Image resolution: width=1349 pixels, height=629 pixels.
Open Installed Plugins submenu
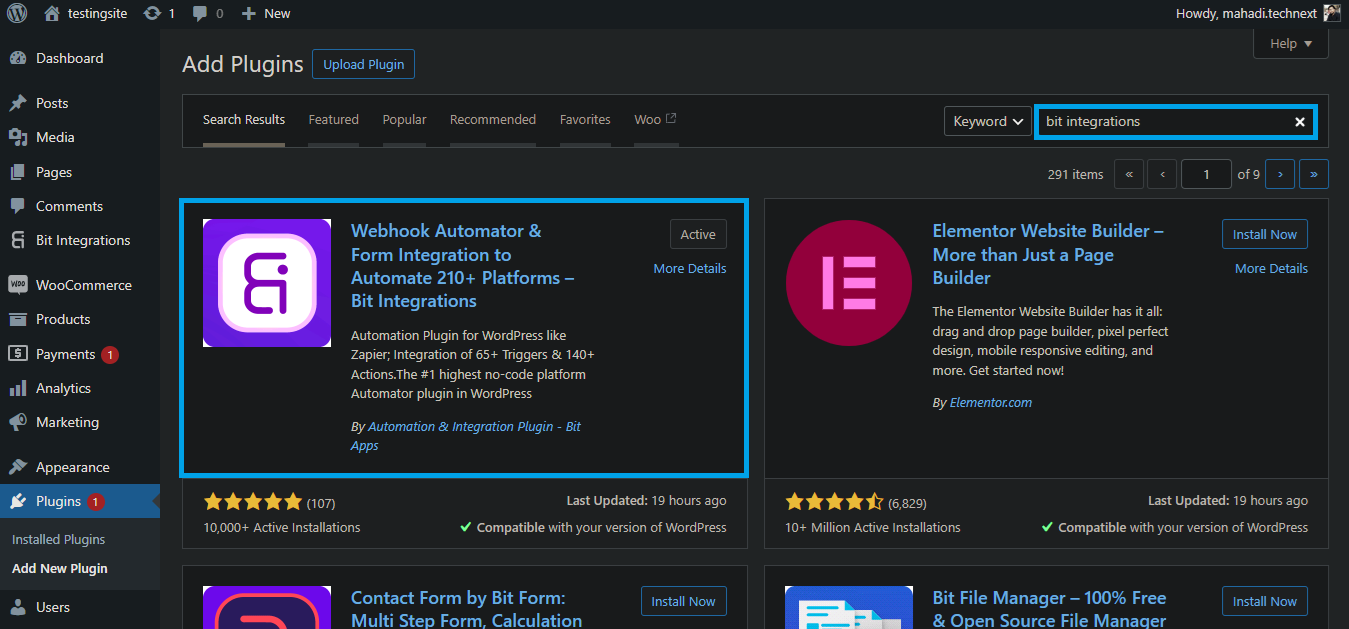[59, 539]
